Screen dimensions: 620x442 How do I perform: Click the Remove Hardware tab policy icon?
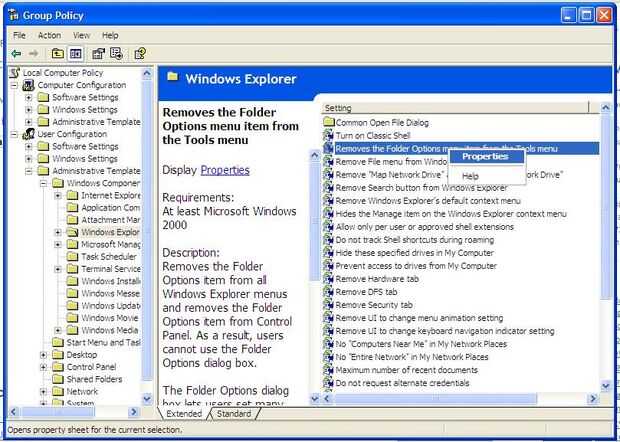click(x=328, y=279)
